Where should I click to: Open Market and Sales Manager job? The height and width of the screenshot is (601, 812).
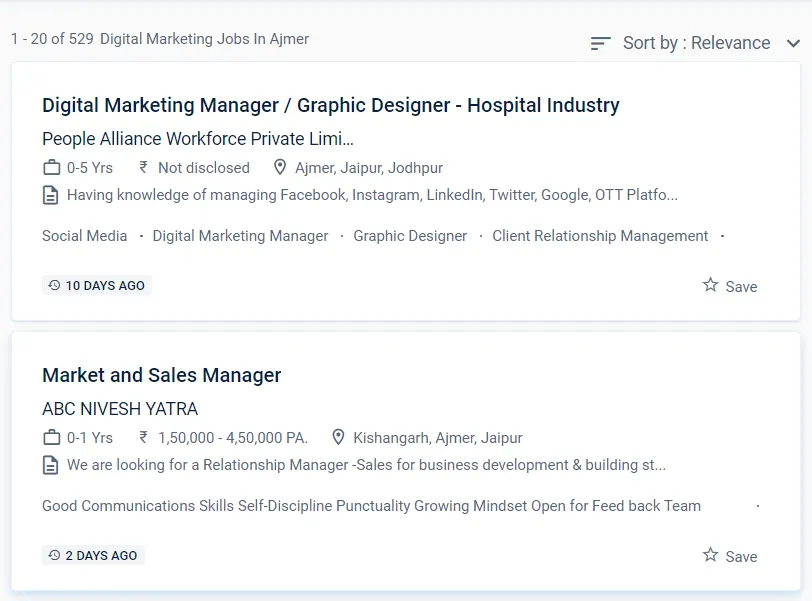point(161,375)
